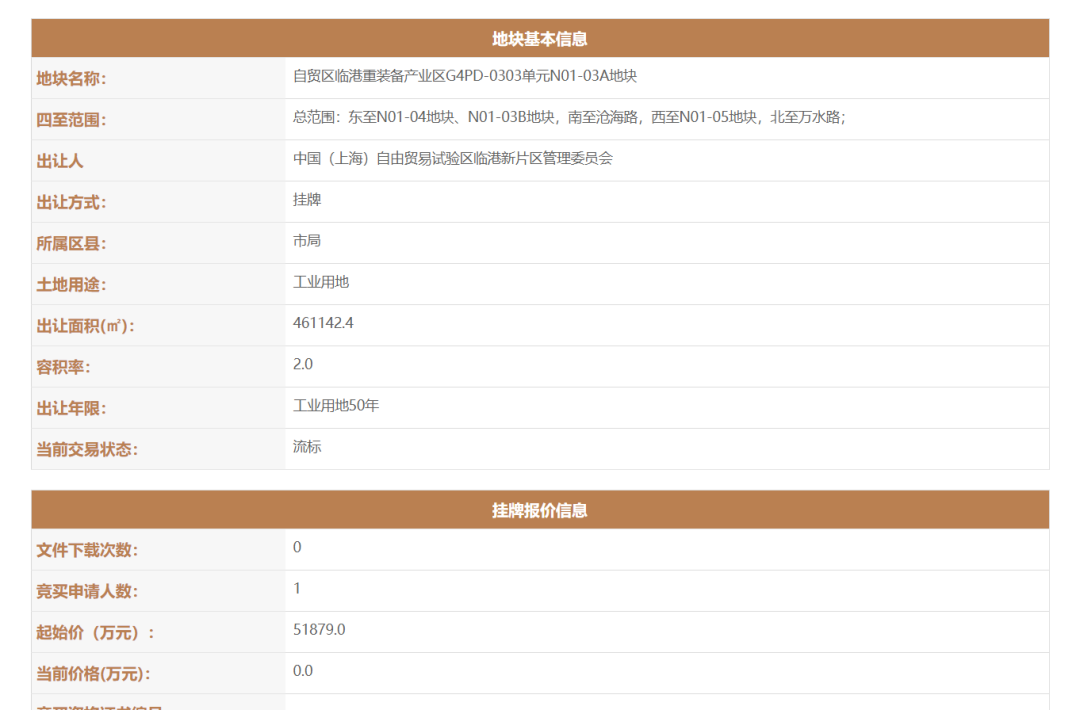1080x710 pixels.
Task: Click the current price value 0.0
Action: tap(303, 671)
